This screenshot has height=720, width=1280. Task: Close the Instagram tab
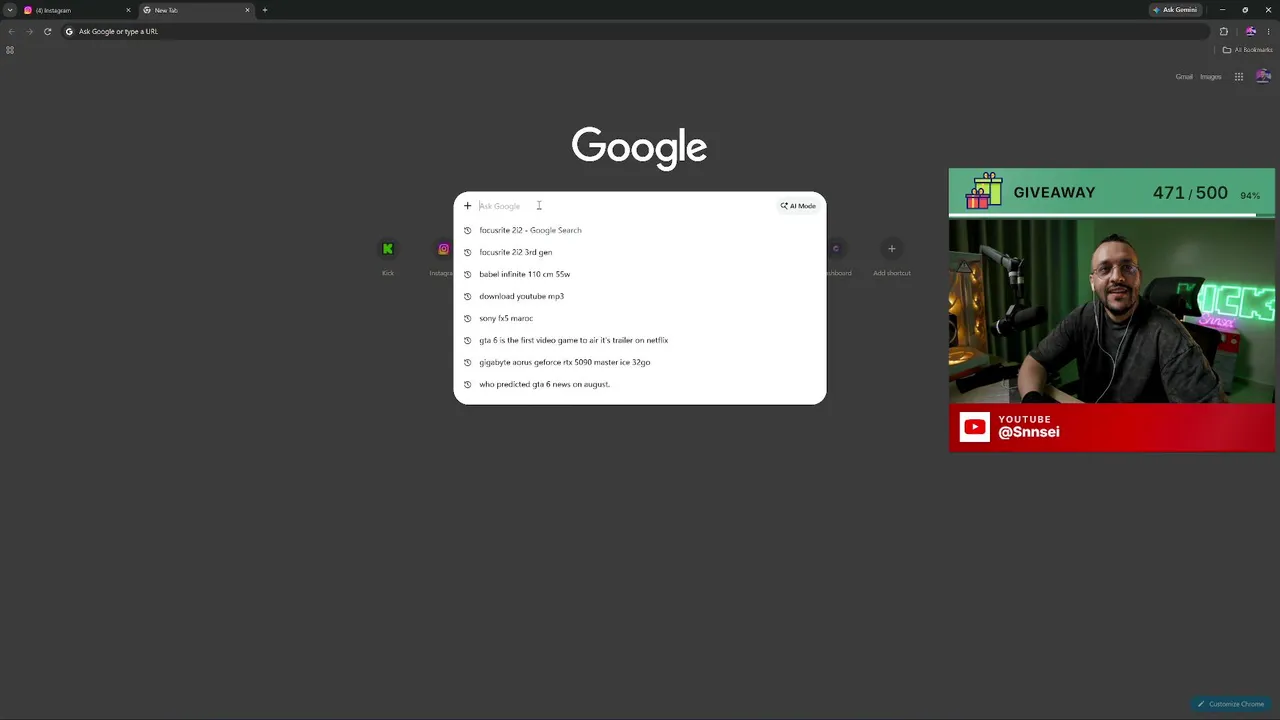pyautogui.click(x=128, y=10)
